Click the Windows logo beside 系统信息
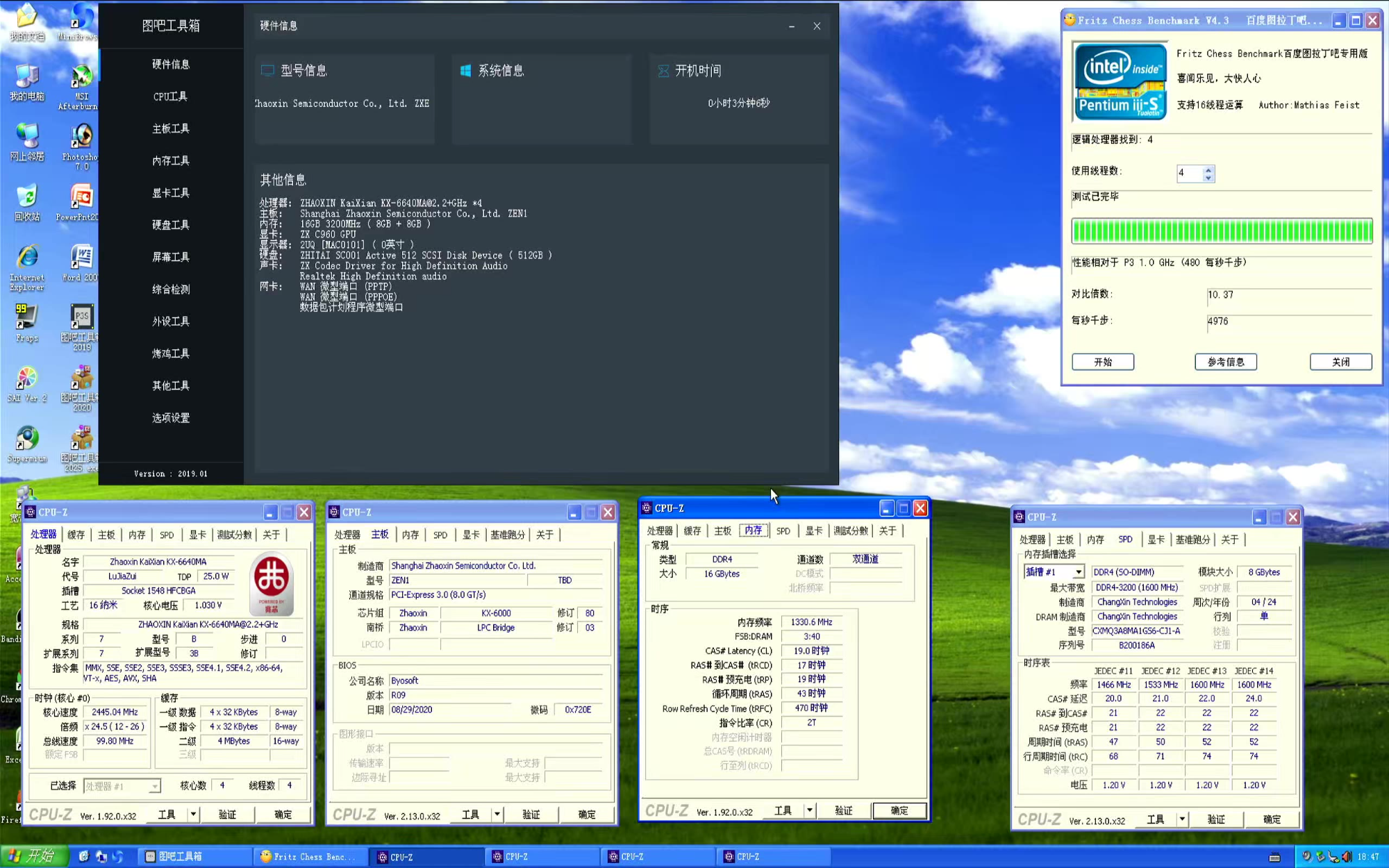Screen dimensions: 1389x868 click(465, 70)
